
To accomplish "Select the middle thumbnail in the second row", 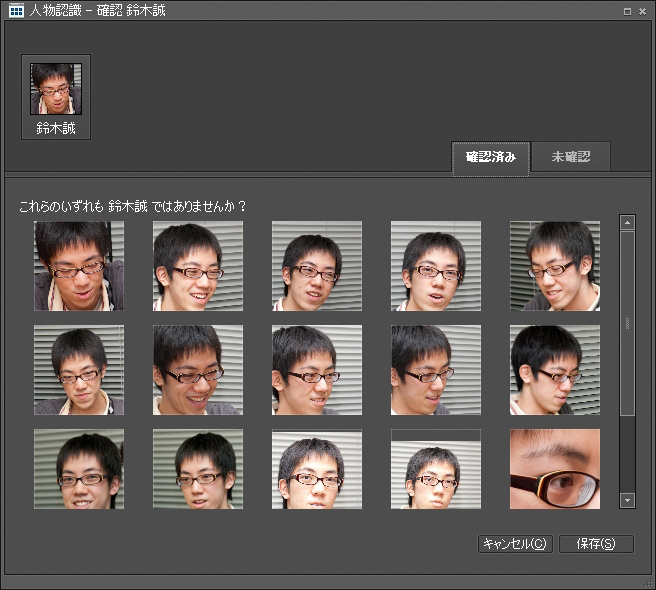I will click(317, 370).
